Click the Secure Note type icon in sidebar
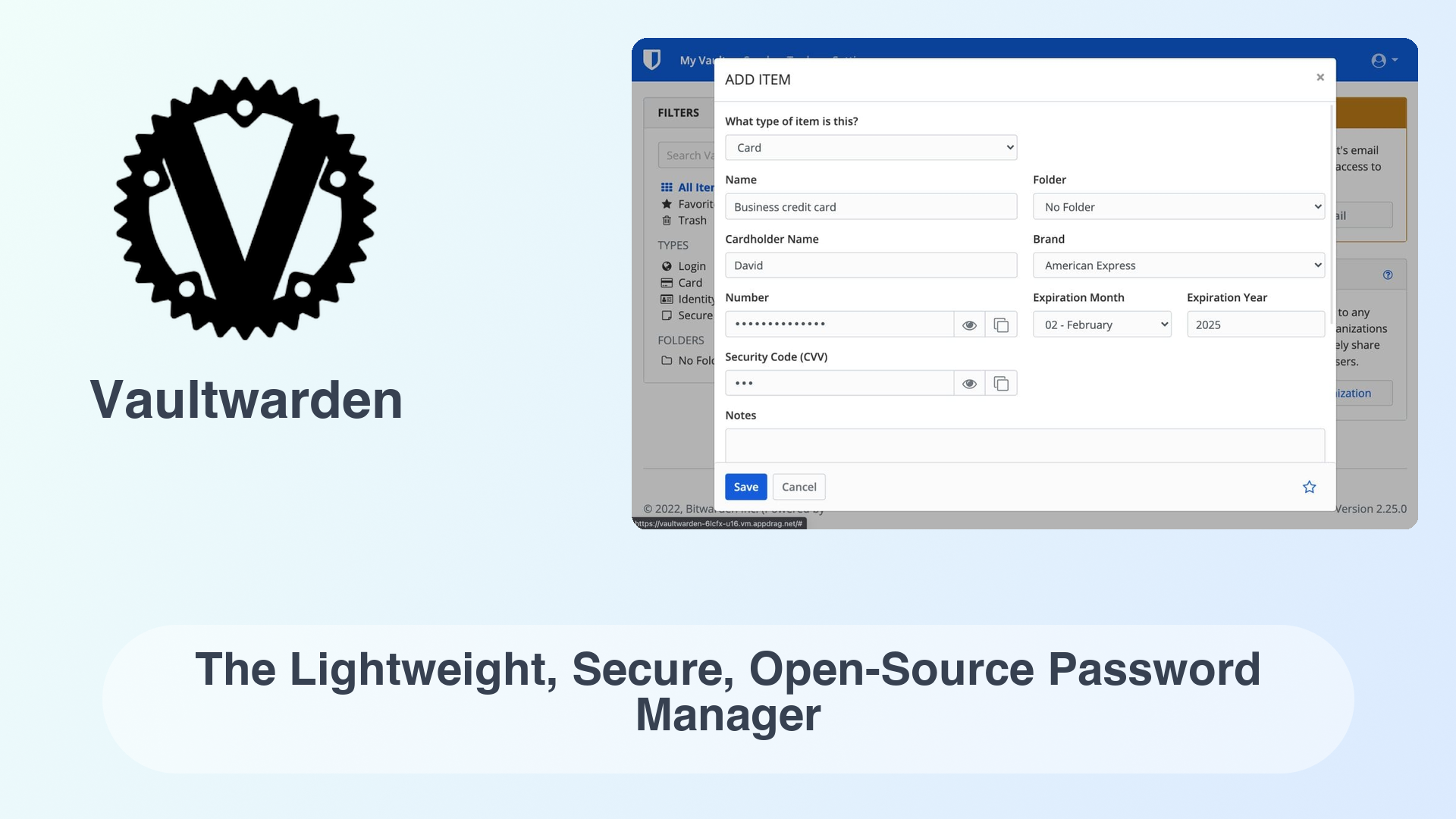1456x819 pixels. click(666, 315)
